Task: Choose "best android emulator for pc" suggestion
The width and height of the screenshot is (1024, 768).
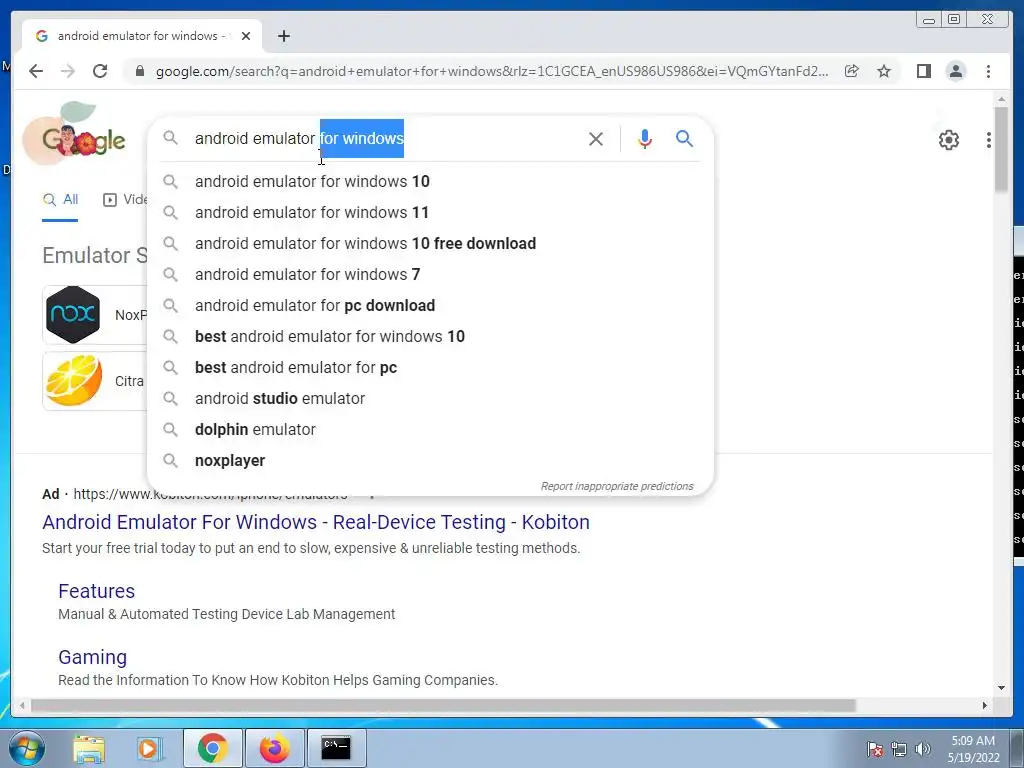Action: [x=431, y=368]
